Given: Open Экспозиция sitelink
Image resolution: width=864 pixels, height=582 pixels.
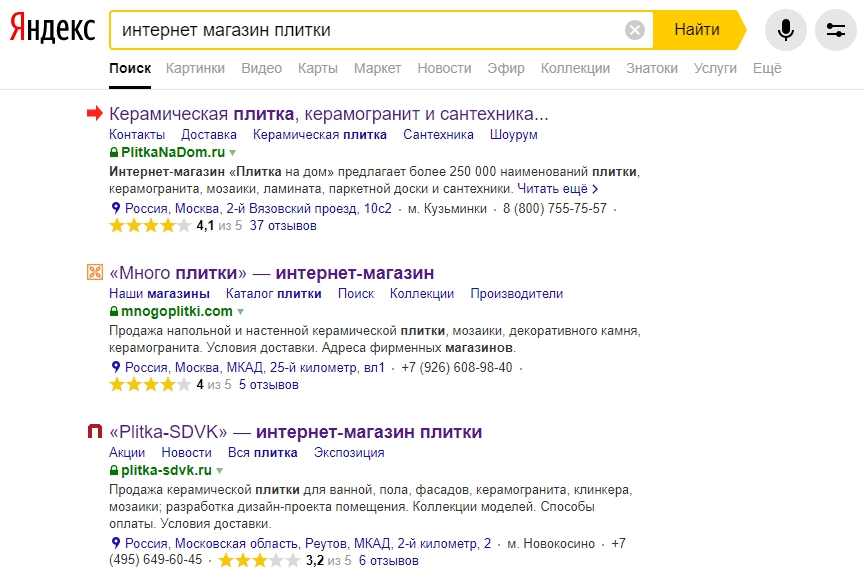Looking at the screenshot, I should pos(349,452).
